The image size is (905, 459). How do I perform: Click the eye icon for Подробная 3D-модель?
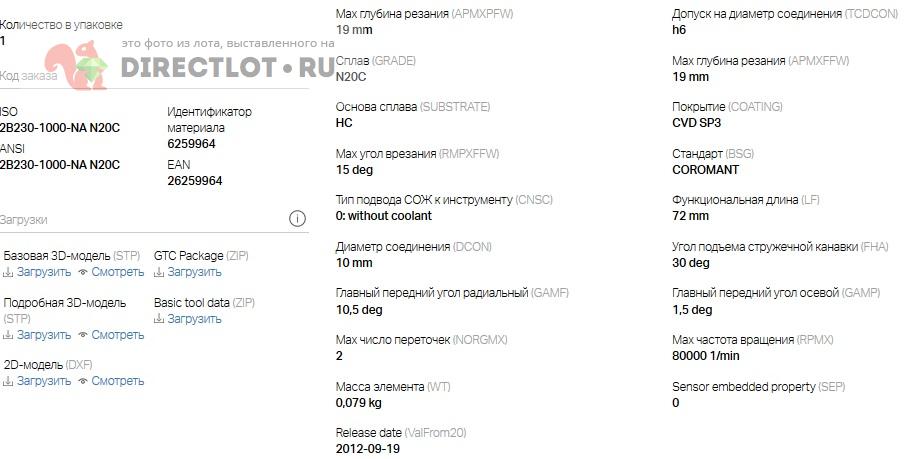pyautogui.click(x=83, y=335)
